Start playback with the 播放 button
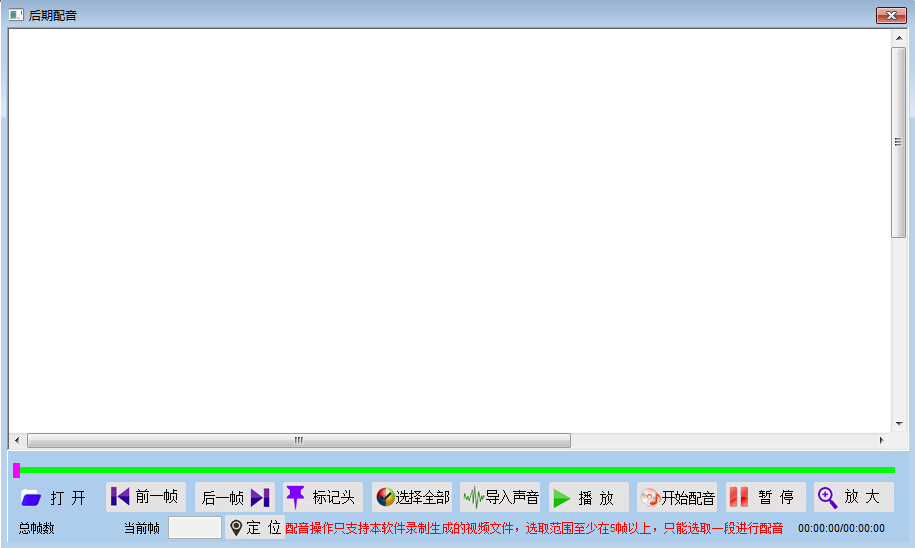The image size is (915, 548). click(589, 497)
